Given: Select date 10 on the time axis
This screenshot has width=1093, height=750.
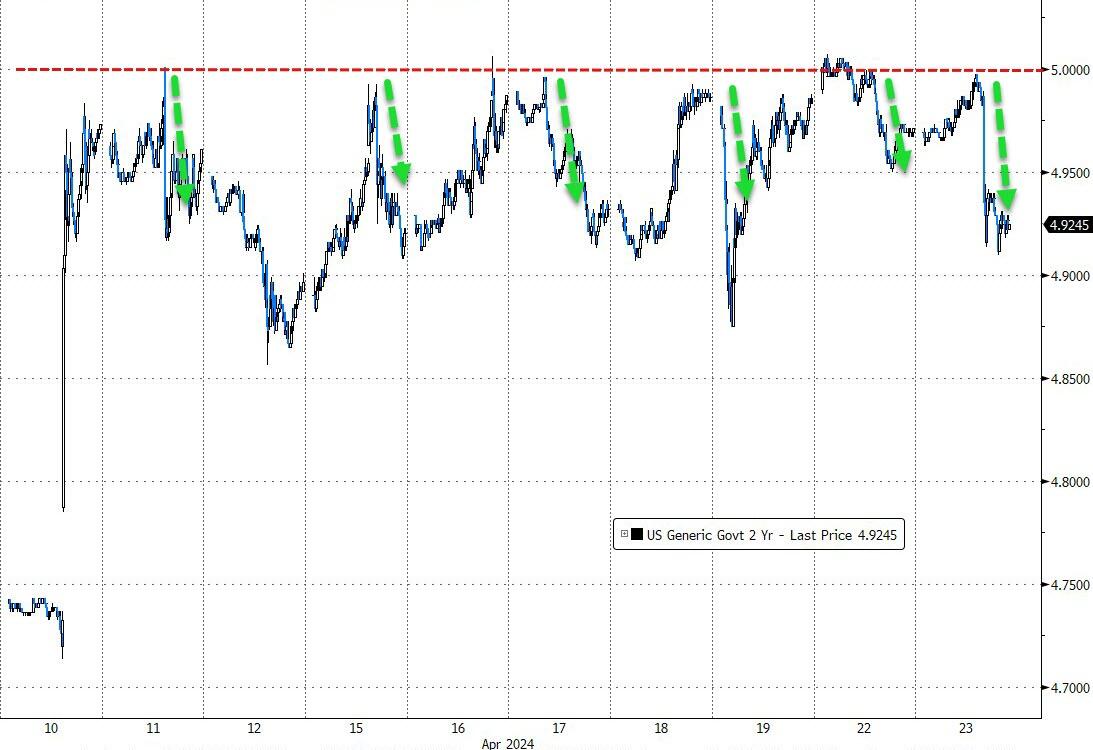Looking at the screenshot, I should pos(51,728).
